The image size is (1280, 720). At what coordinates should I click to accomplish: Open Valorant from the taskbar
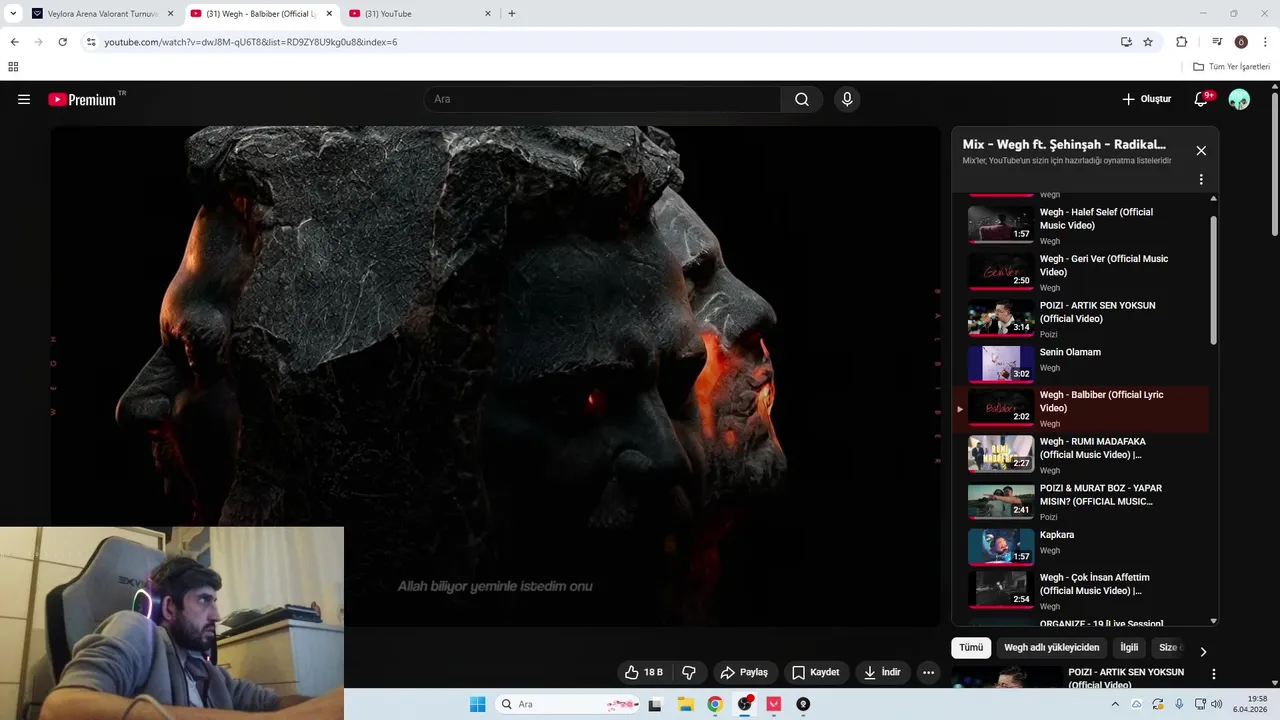773,704
